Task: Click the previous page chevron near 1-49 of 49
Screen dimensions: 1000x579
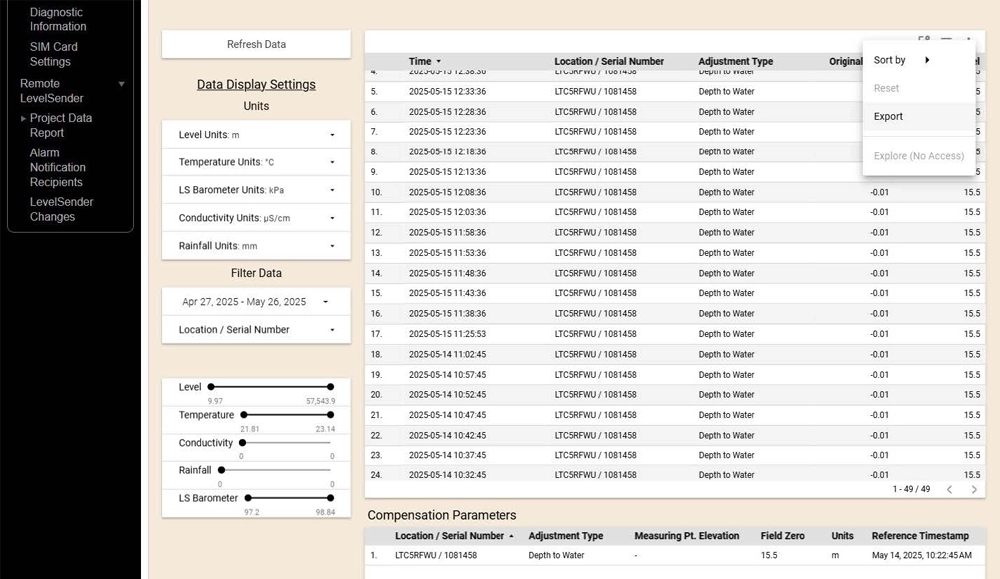Action: [949, 490]
